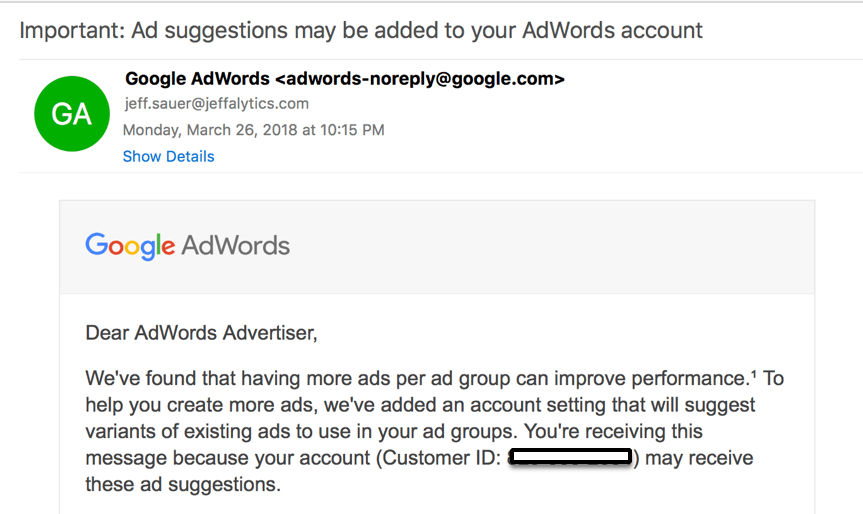Click the colorful Google word in logo
This screenshot has width=863, height=514.
click(x=130, y=246)
